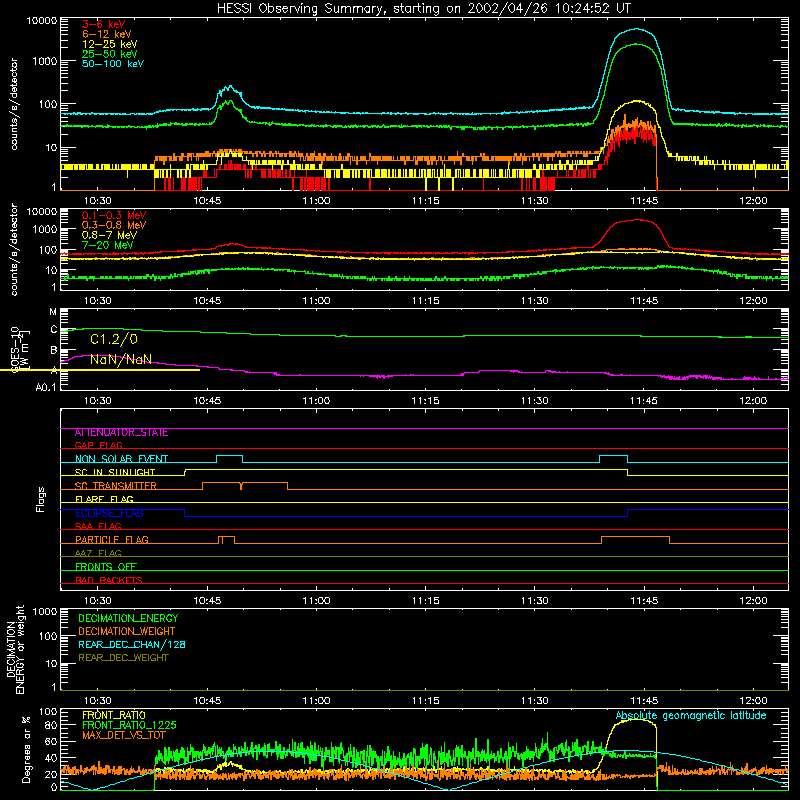The image size is (800, 800).
Task: Select the DECIMATION_WEIGHT legend entry
Action: (127, 632)
